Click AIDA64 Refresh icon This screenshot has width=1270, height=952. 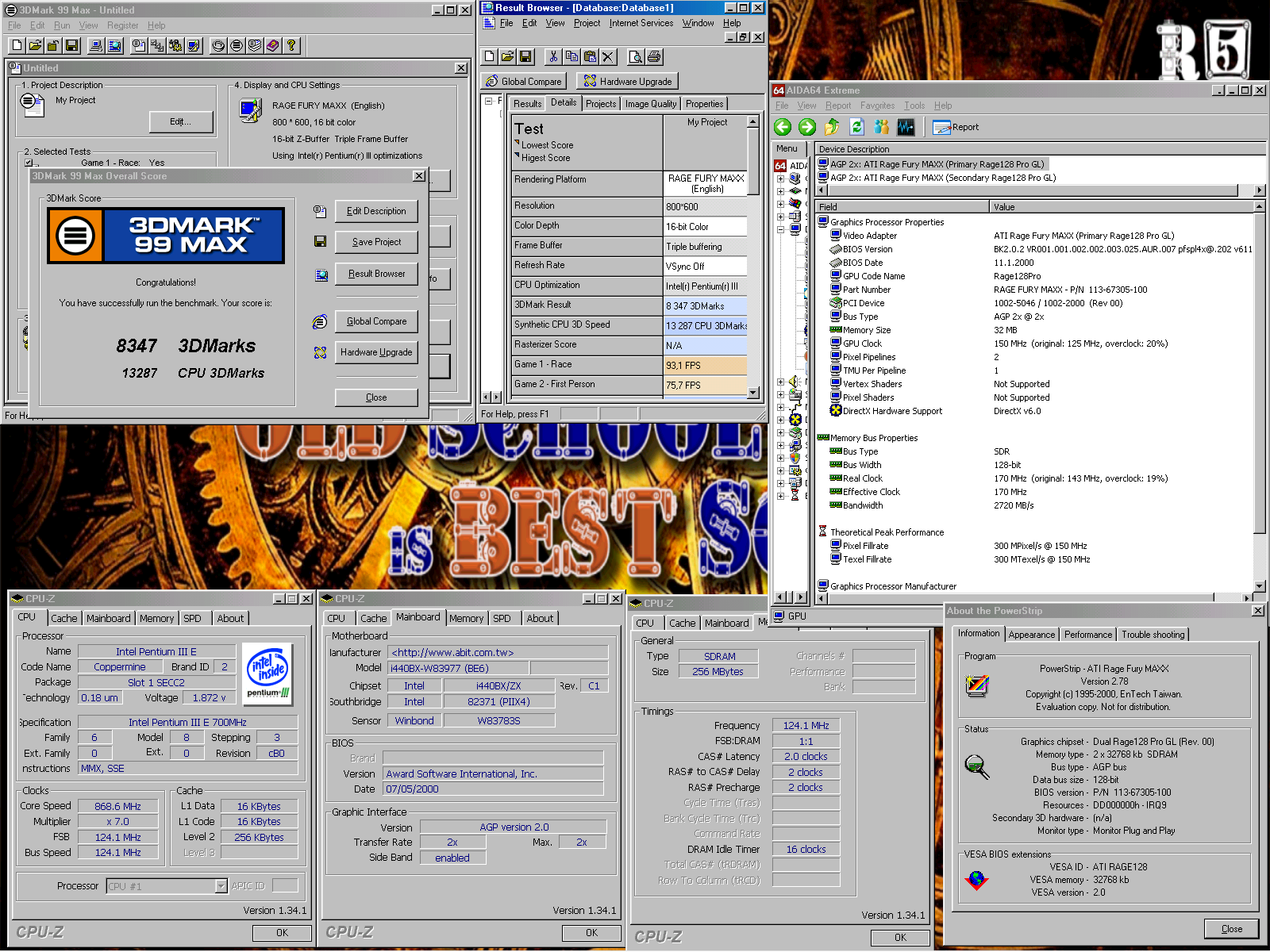tap(856, 127)
